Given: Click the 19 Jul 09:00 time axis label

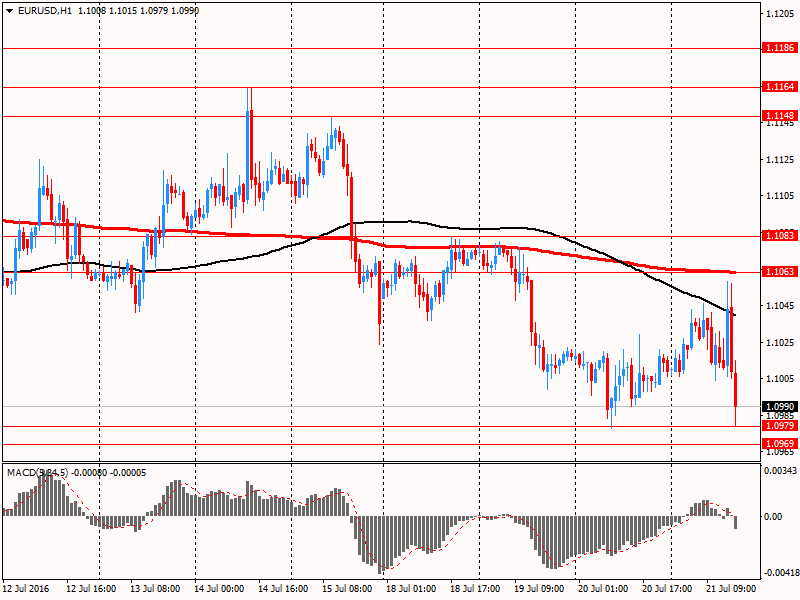Looking at the screenshot, I should click(540, 590).
